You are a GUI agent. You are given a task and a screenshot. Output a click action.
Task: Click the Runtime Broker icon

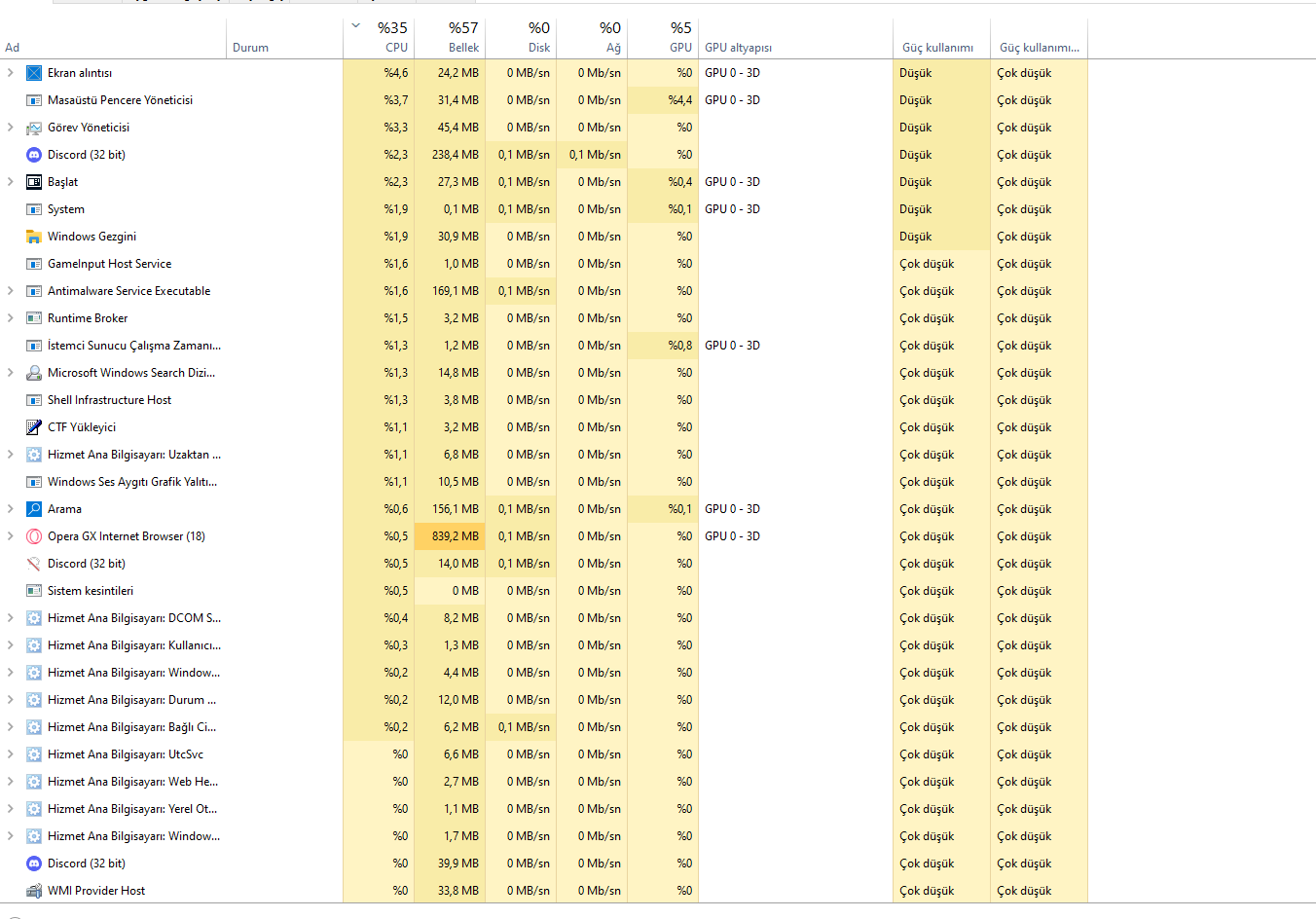(34, 318)
